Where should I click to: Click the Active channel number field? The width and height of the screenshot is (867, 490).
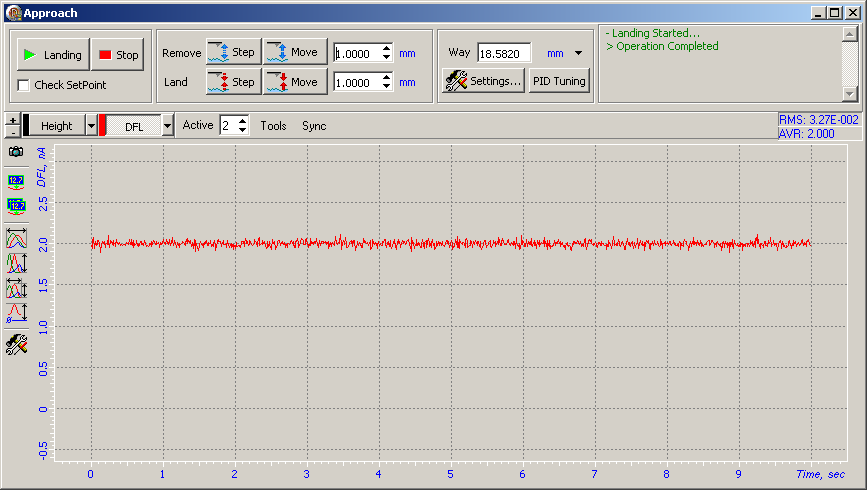click(x=229, y=126)
